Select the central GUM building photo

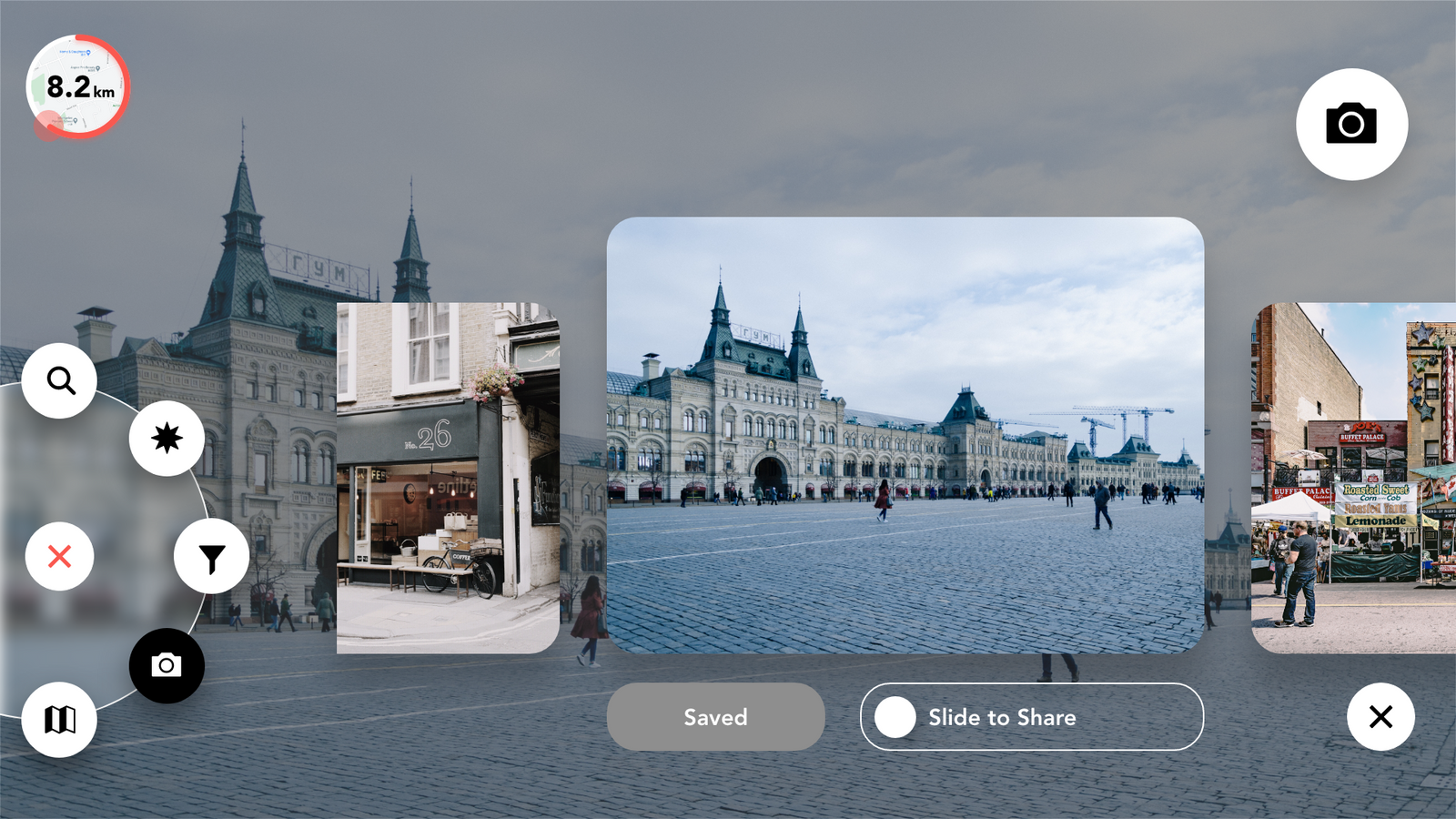pyautogui.click(x=905, y=435)
